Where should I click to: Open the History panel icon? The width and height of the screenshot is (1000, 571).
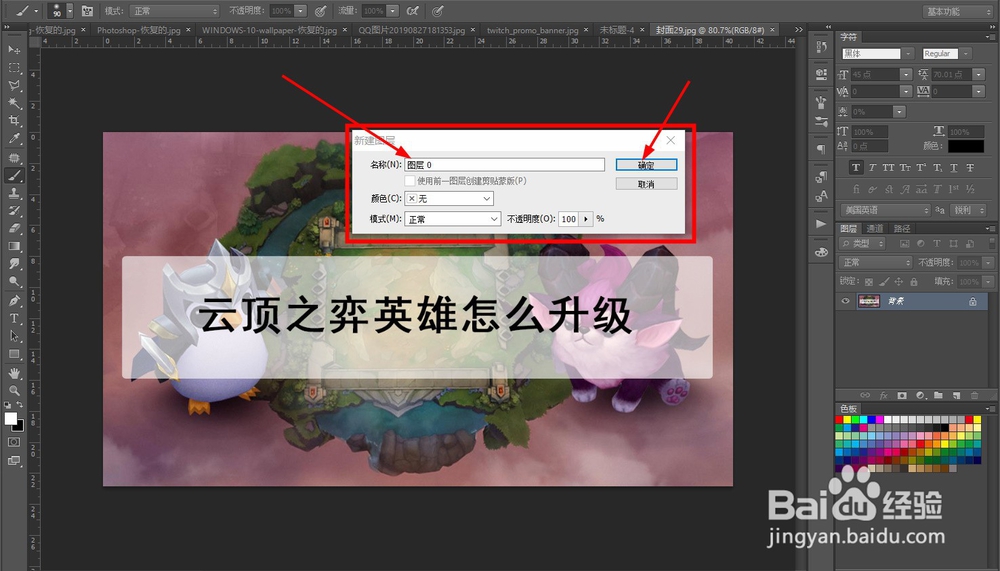tap(821, 47)
